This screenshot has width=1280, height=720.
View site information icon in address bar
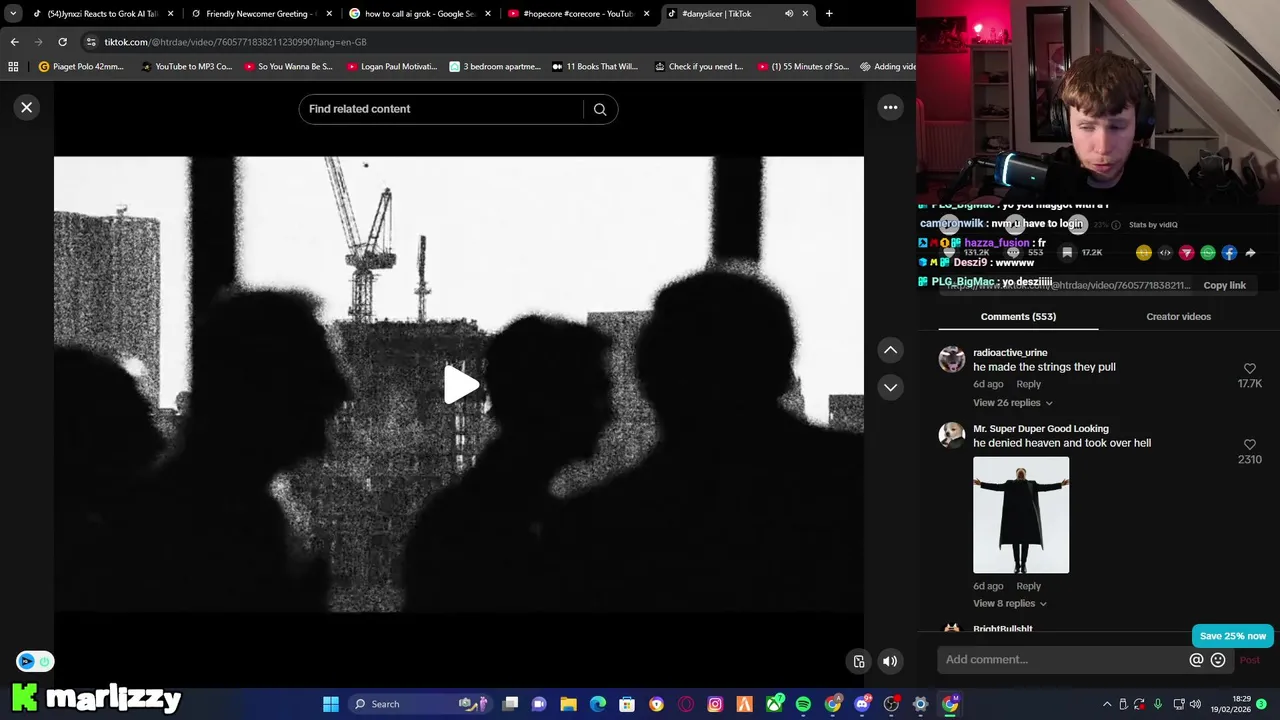pos(91,42)
